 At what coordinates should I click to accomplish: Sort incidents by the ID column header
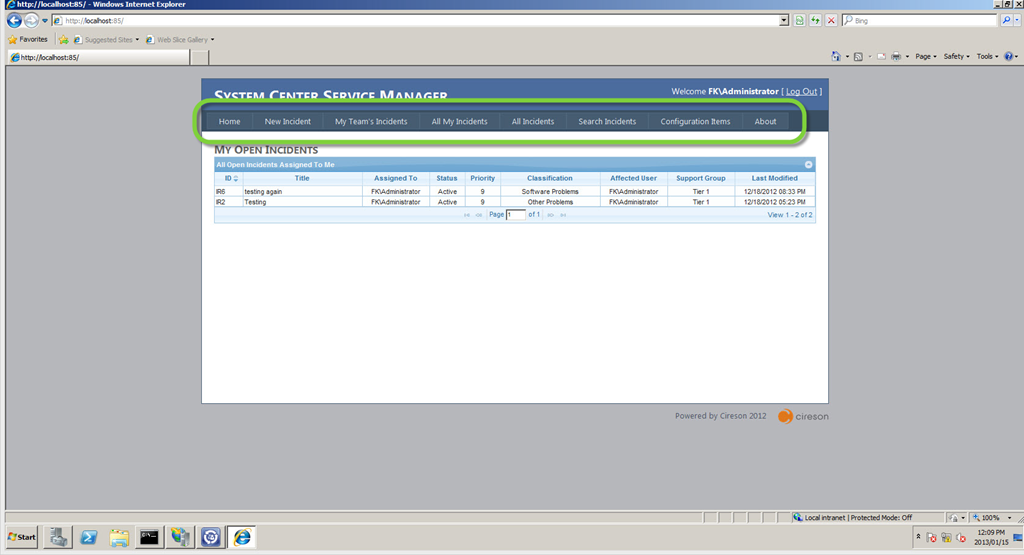click(229, 178)
